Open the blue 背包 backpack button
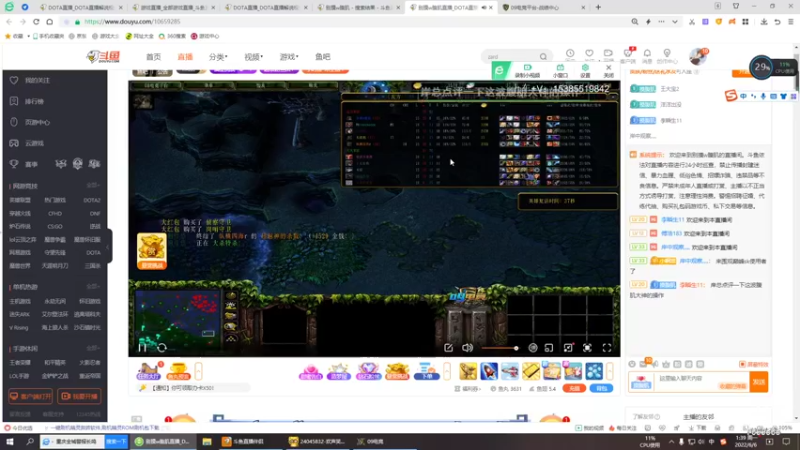 [x=602, y=389]
